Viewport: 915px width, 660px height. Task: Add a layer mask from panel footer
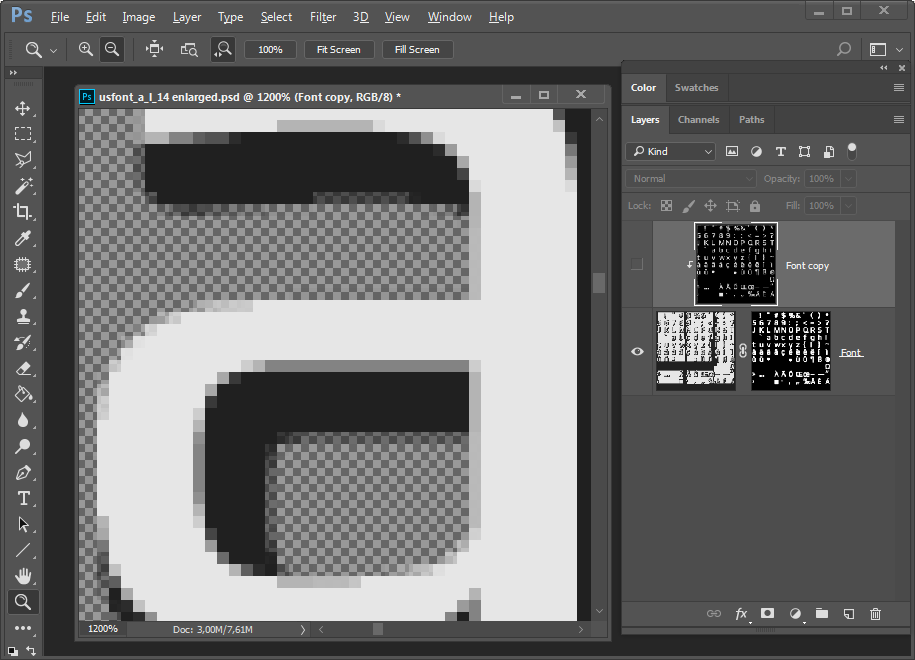pos(767,613)
